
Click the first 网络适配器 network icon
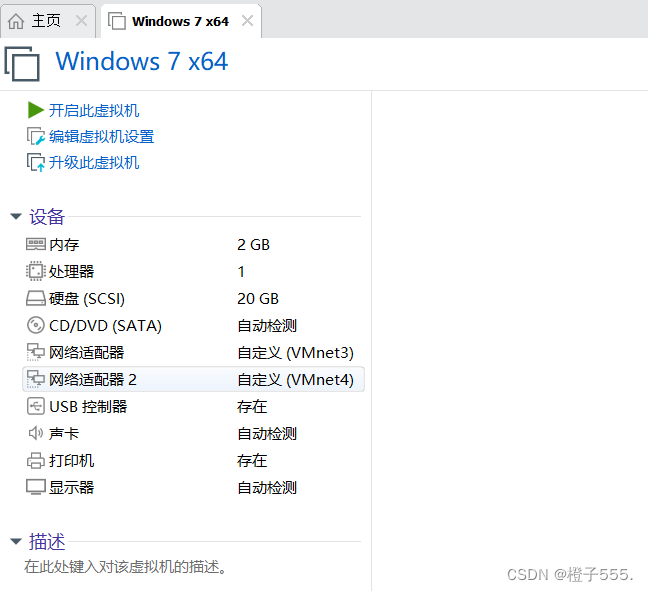point(36,352)
